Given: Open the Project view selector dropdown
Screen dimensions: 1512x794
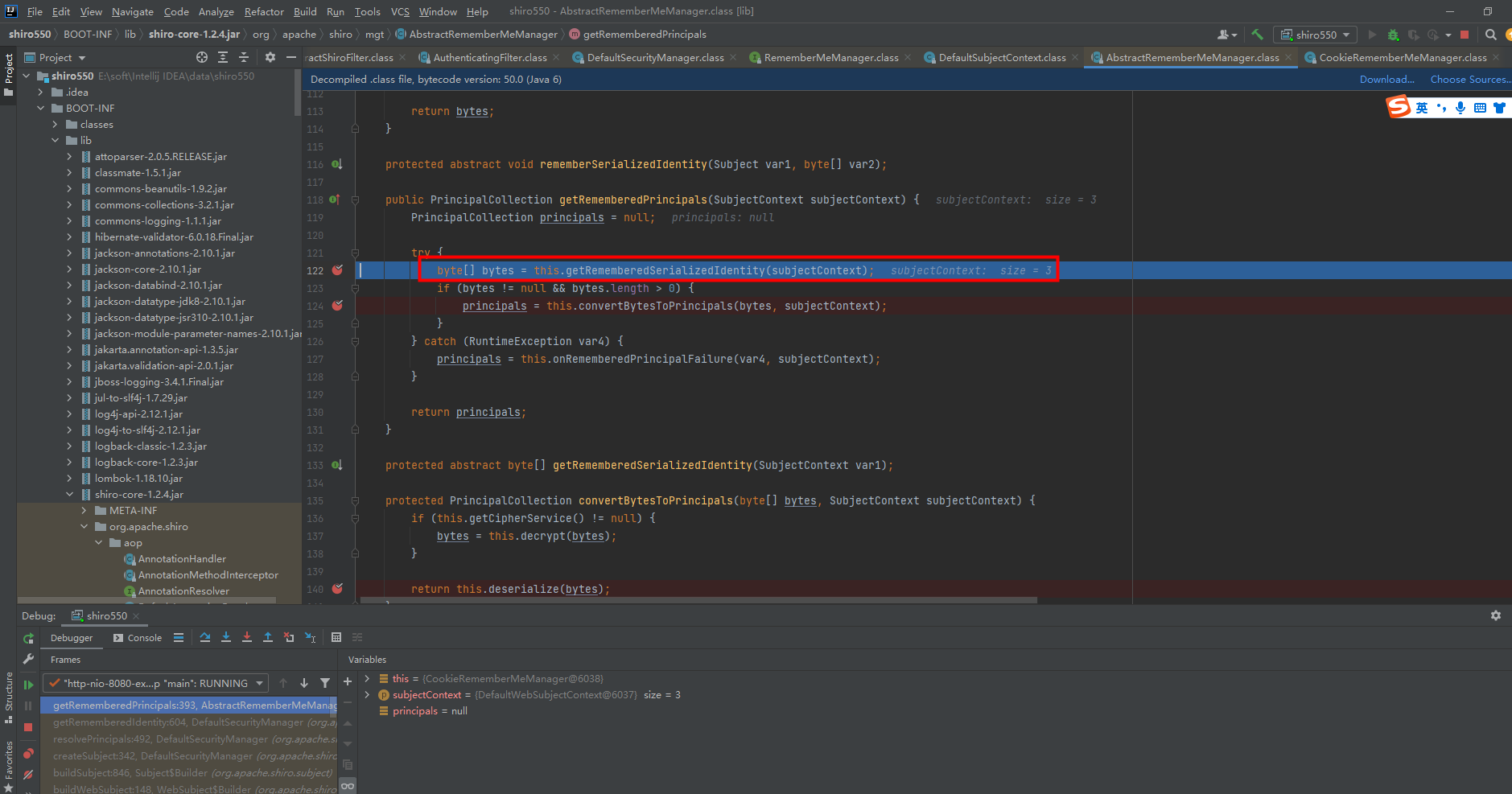Looking at the screenshot, I should (55, 57).
